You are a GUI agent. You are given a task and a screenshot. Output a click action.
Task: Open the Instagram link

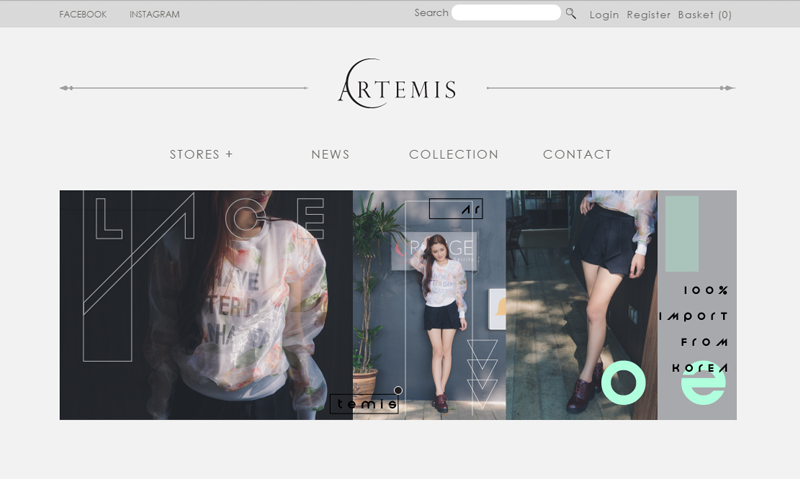155,14
